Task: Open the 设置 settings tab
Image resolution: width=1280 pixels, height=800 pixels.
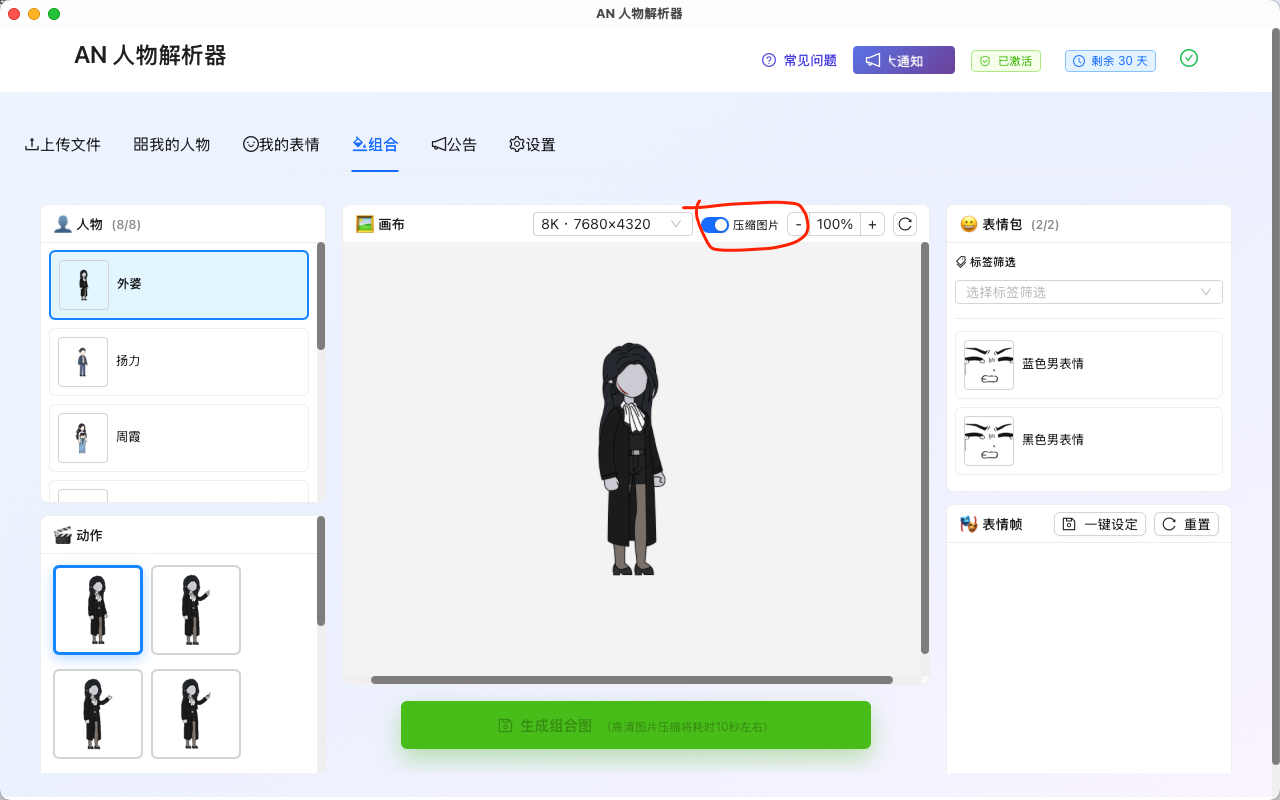Action: (x=532, y=144)
